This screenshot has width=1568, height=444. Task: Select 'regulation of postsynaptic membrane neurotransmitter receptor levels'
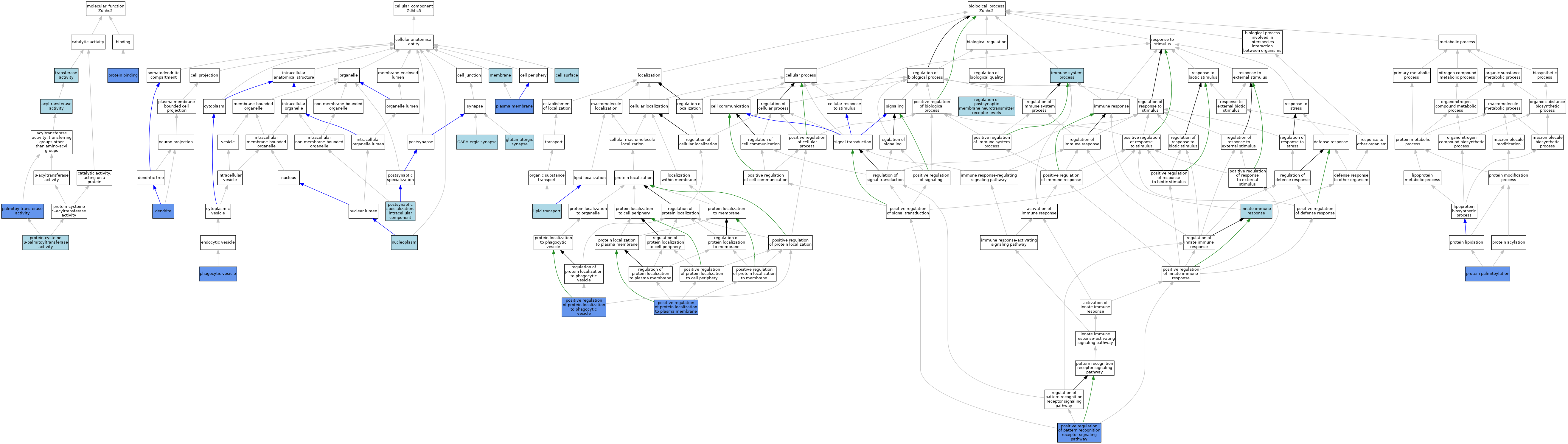point(986,106)
